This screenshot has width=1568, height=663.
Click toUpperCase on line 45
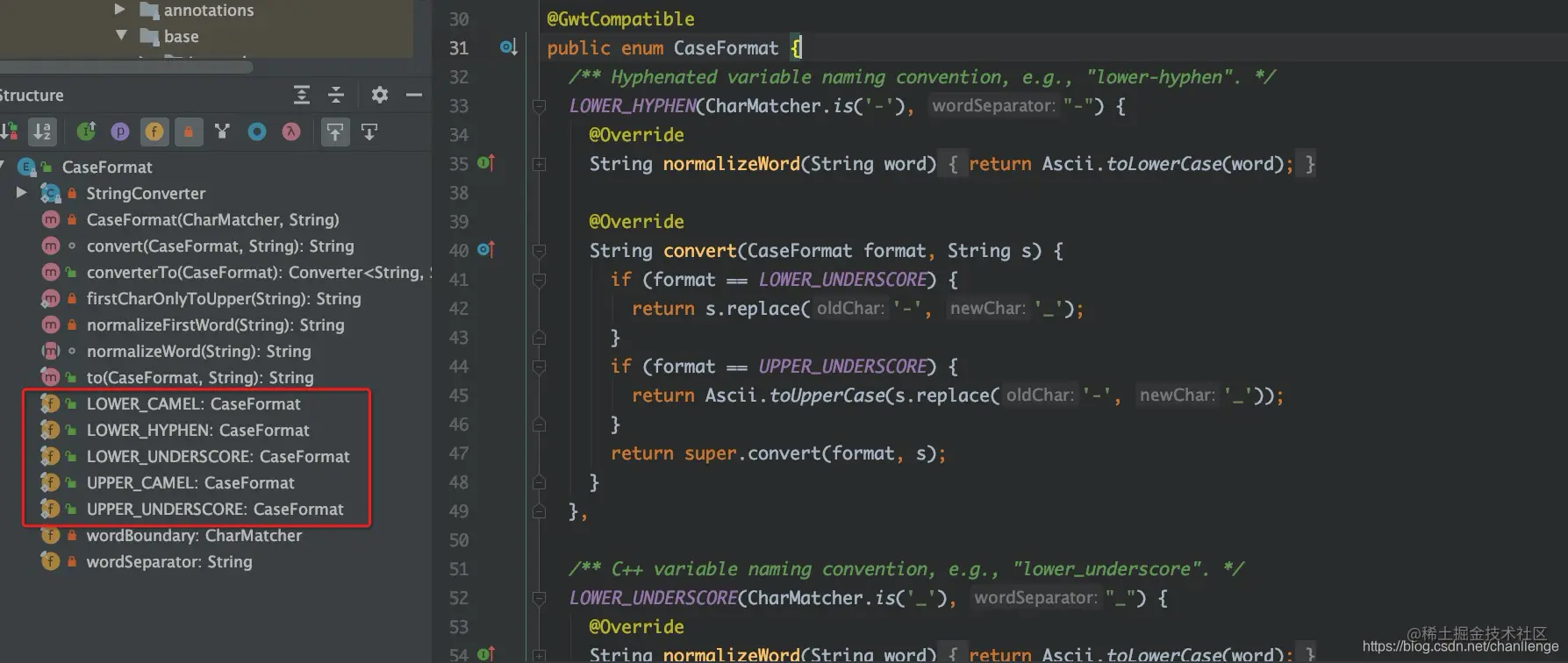(x=827, y=395)
